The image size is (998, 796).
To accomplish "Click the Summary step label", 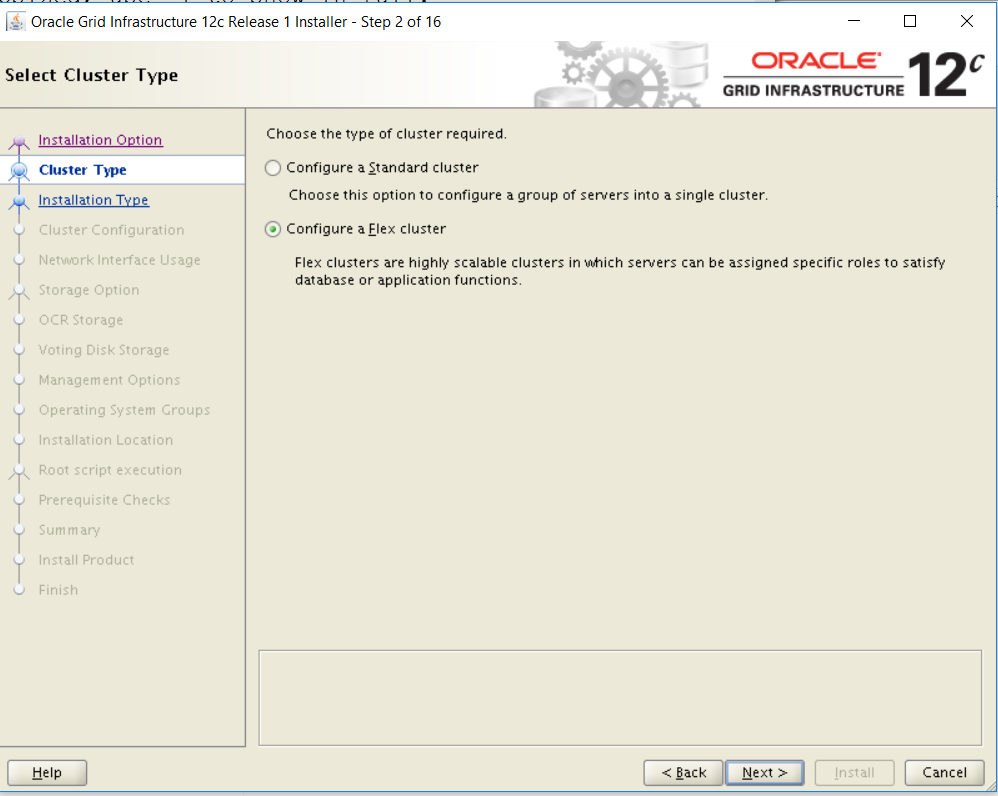I will (x=69, y=529).
